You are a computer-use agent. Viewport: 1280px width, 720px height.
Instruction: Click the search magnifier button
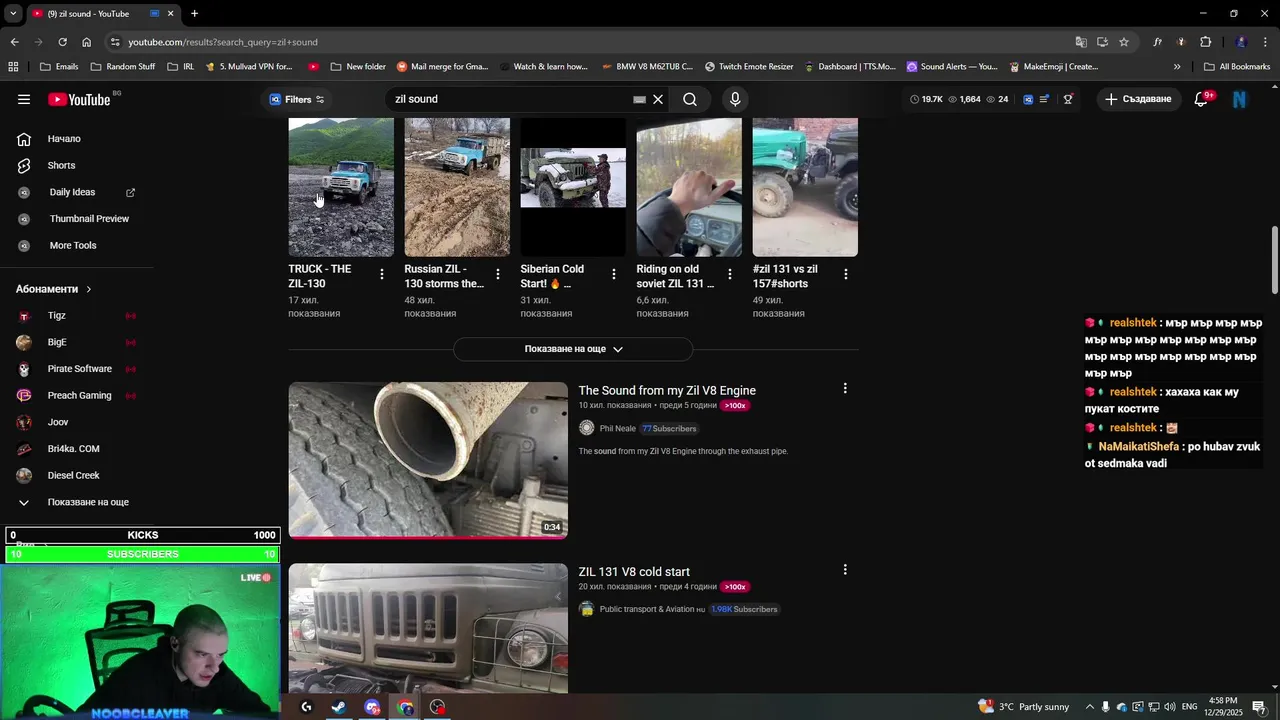(690, 99)
